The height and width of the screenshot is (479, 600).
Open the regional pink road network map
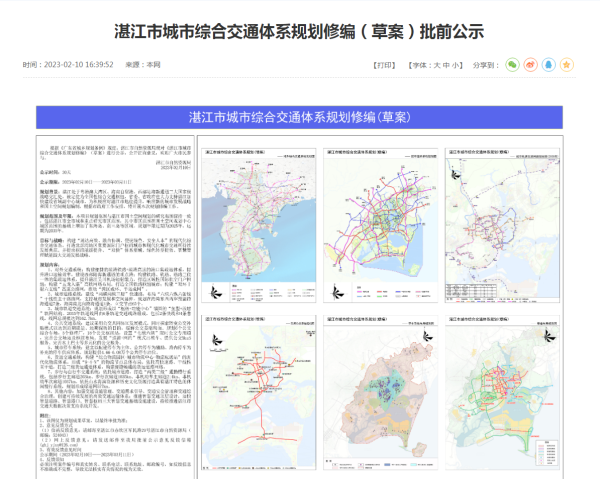click(259, 226)
